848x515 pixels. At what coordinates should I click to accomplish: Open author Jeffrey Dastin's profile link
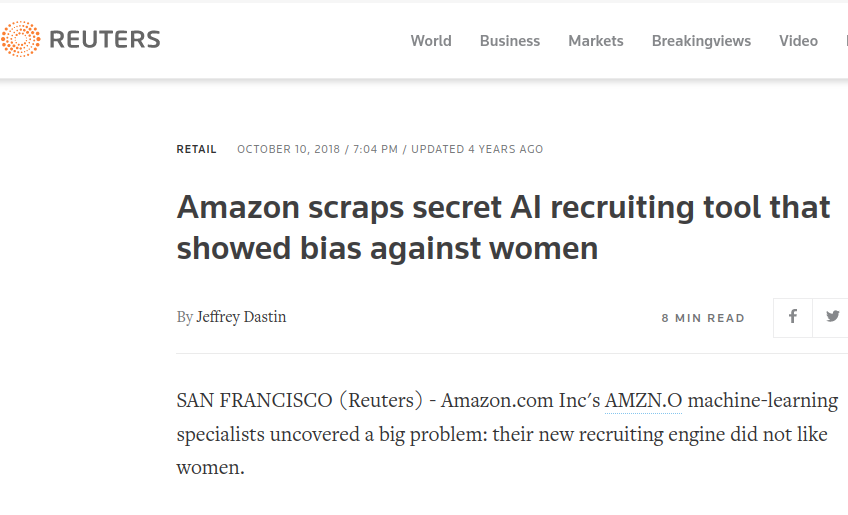[241, 317]
